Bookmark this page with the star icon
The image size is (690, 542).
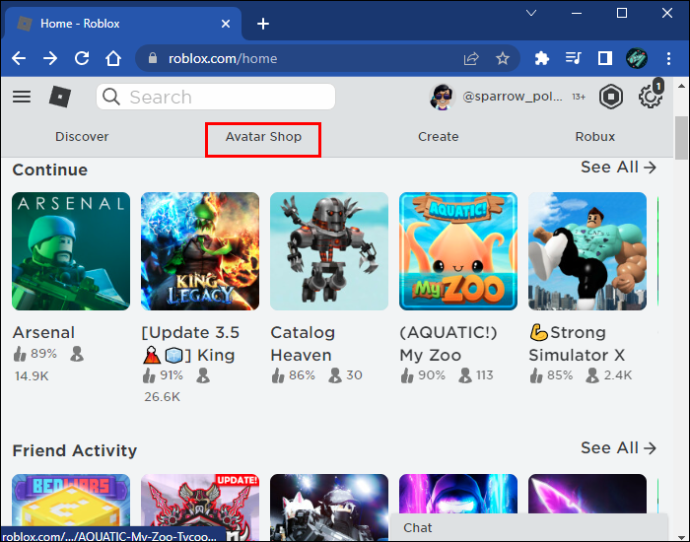pyautogui.click(x=502, y=58)
